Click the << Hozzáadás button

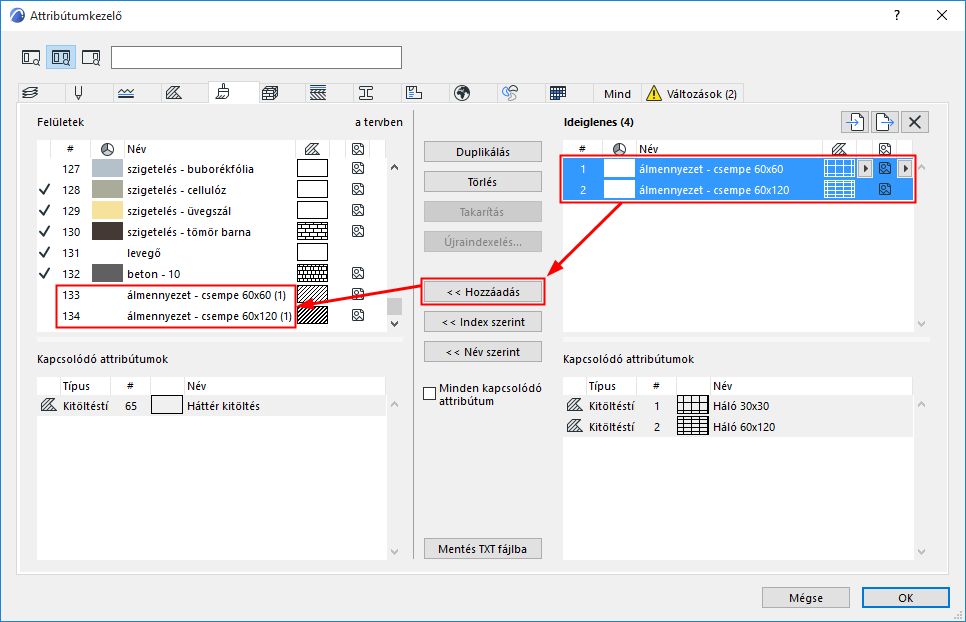(x=483, y=292)
